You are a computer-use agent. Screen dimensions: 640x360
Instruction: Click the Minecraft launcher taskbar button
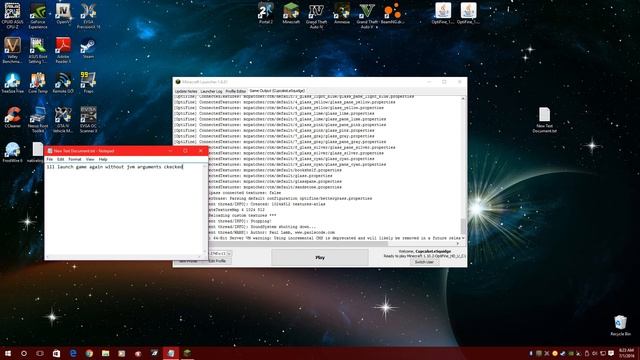[187, 353]
